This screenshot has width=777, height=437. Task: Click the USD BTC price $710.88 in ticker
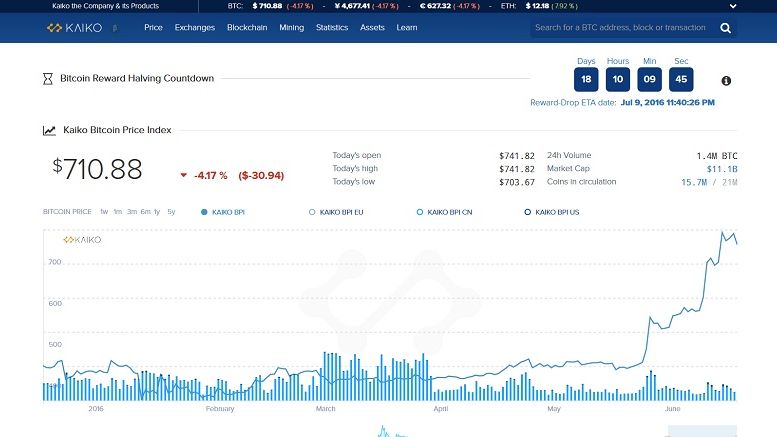click(x=267, y=6)
